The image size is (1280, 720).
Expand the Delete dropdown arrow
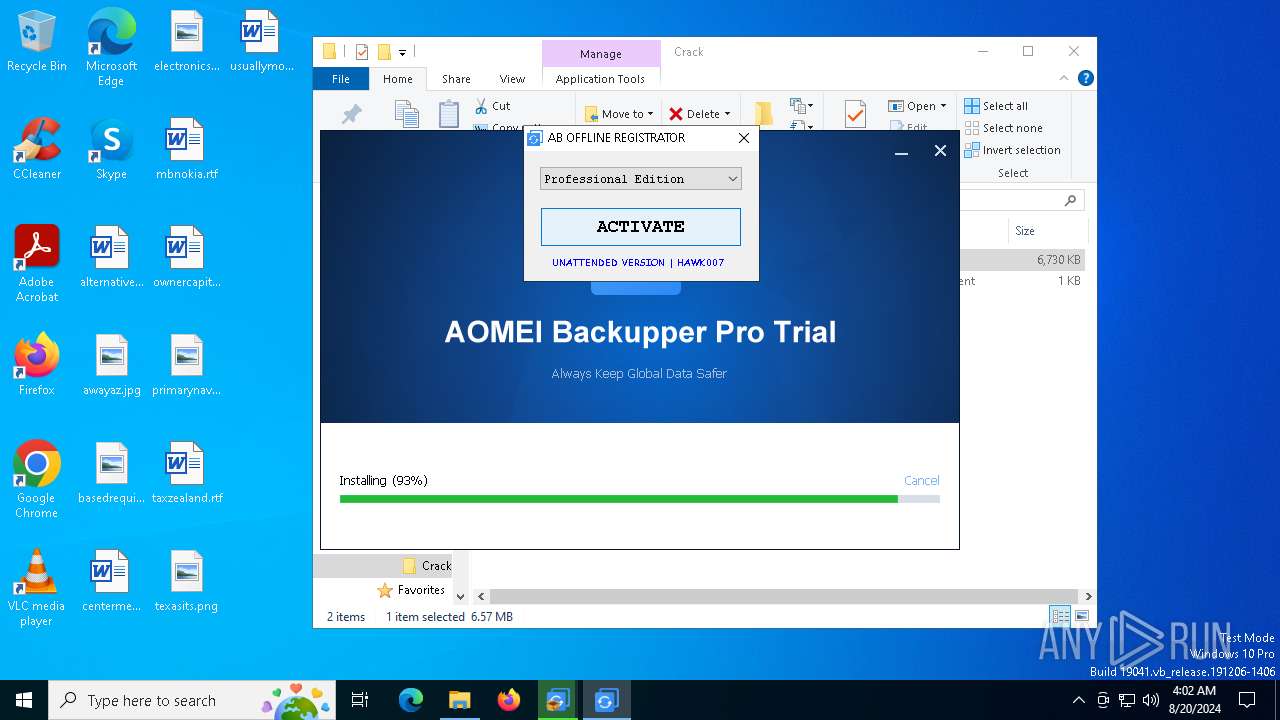point(727,114)
